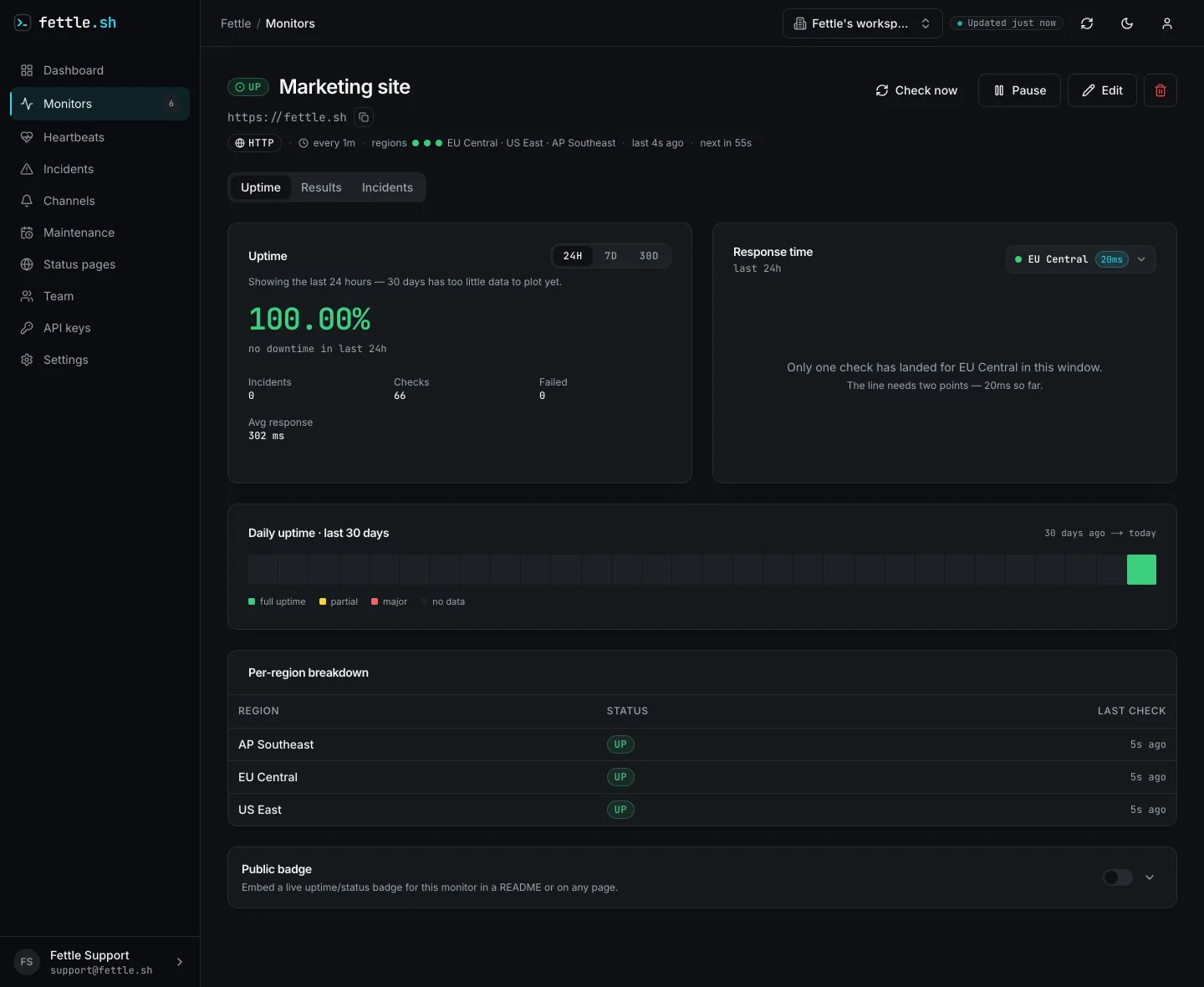Click Fettle in the breadcrumb
The image size is (1204, 987).
236,23
